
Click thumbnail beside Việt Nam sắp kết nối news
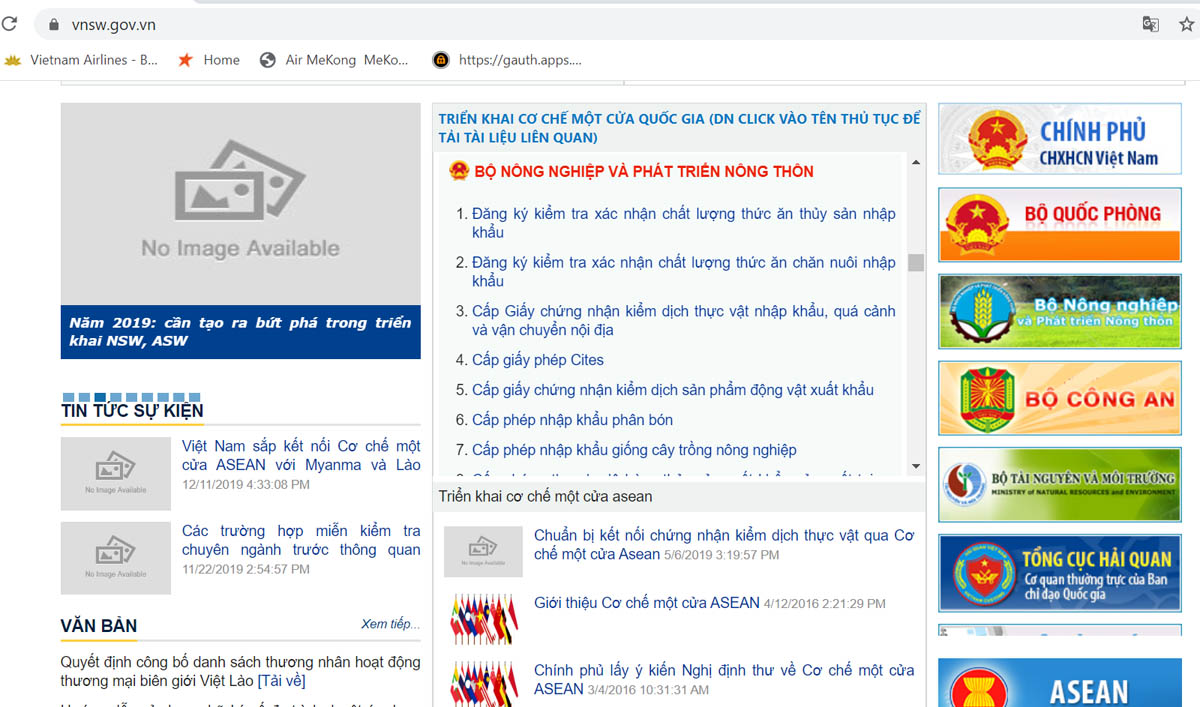[x=115, y=473]
